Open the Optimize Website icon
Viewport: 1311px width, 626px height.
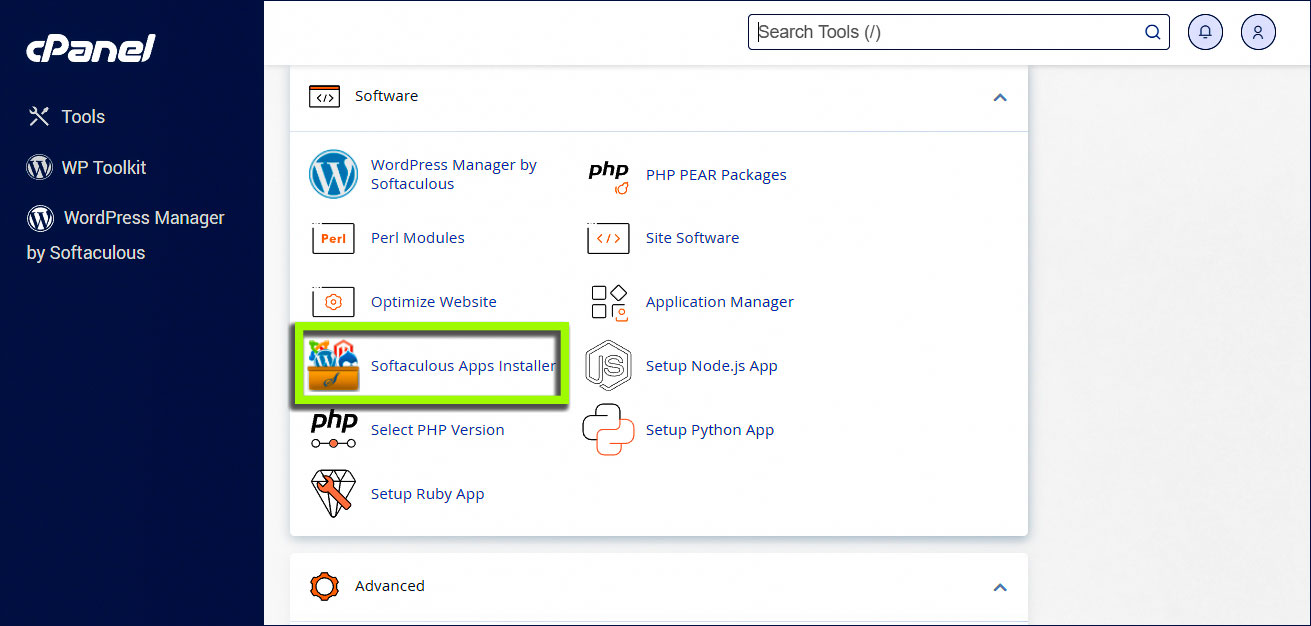[333, 301]
